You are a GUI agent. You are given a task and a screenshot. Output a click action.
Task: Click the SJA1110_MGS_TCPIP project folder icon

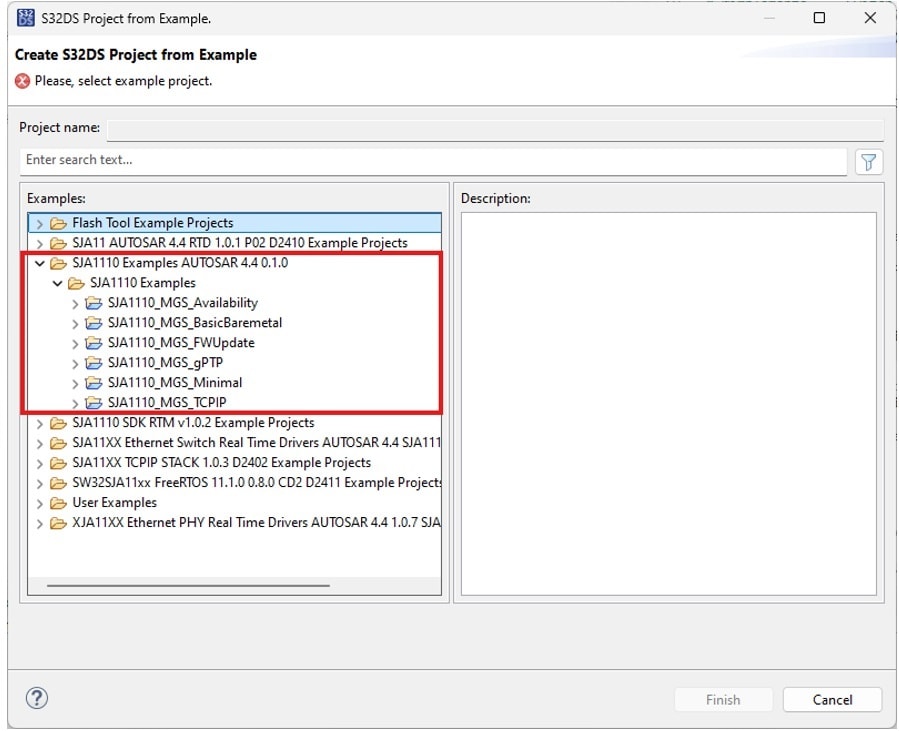click(94, 403)
